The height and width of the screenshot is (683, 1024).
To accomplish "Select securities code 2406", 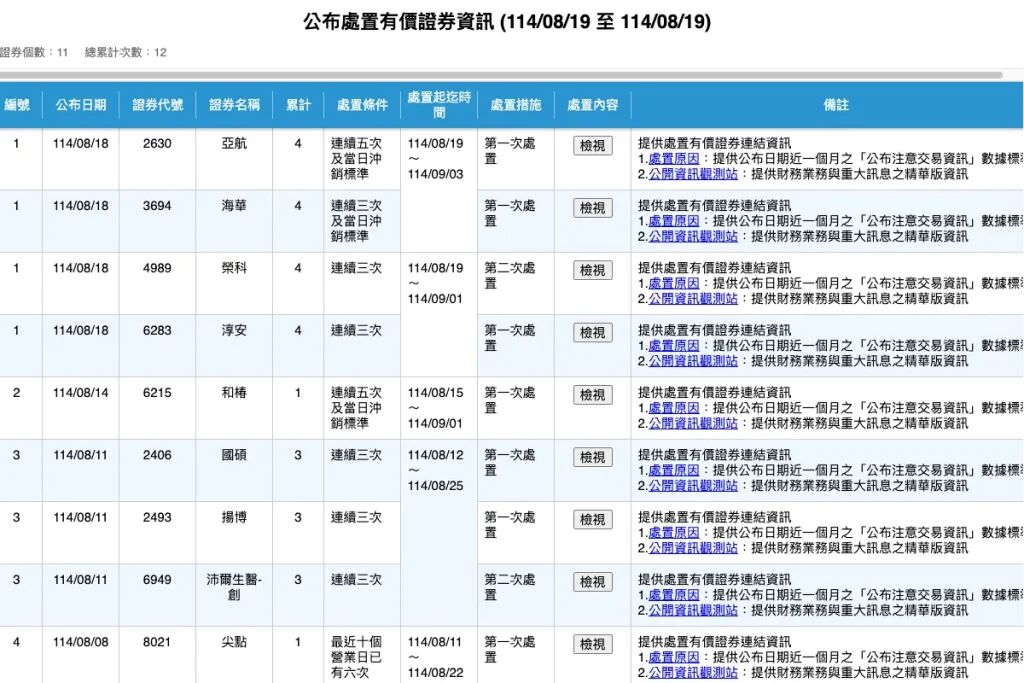I will click(157, 455).
